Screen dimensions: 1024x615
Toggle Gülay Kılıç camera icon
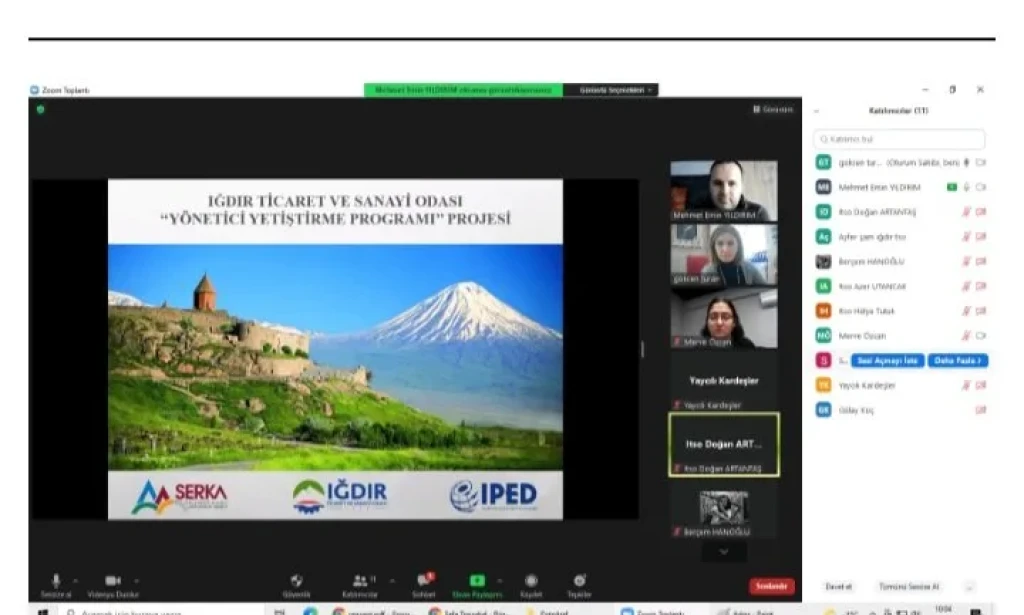pyautogui.click(x=981, y=411)
